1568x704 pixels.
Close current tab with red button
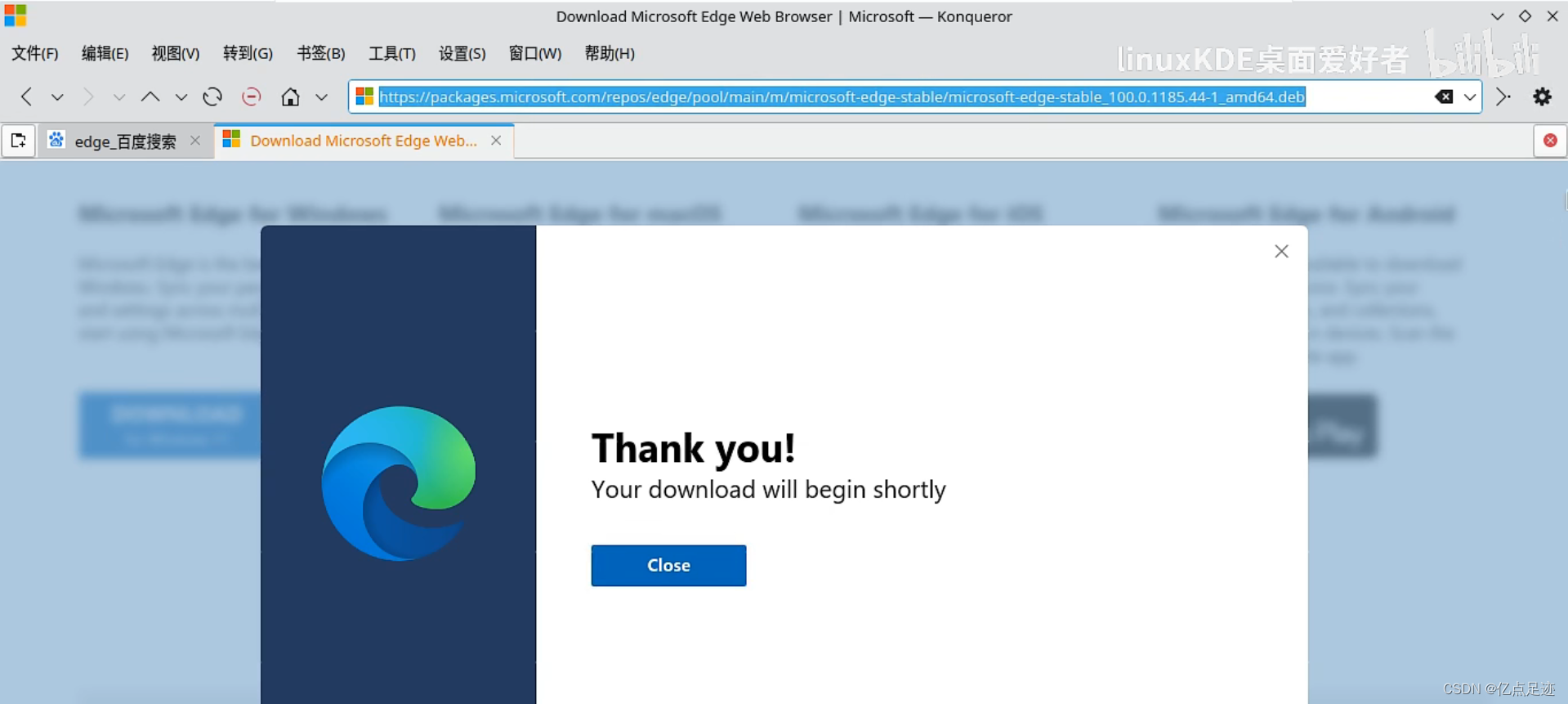point(1550,141)
